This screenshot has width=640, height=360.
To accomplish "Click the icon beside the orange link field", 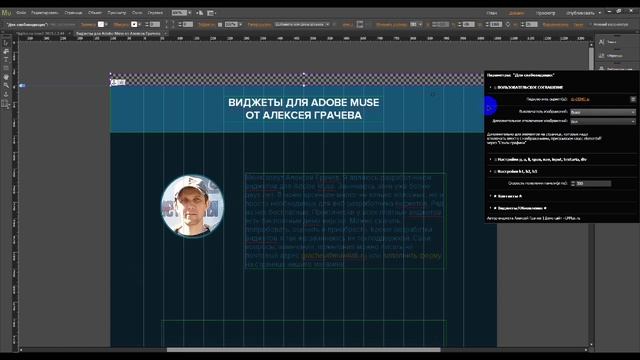I will (633, 99).
